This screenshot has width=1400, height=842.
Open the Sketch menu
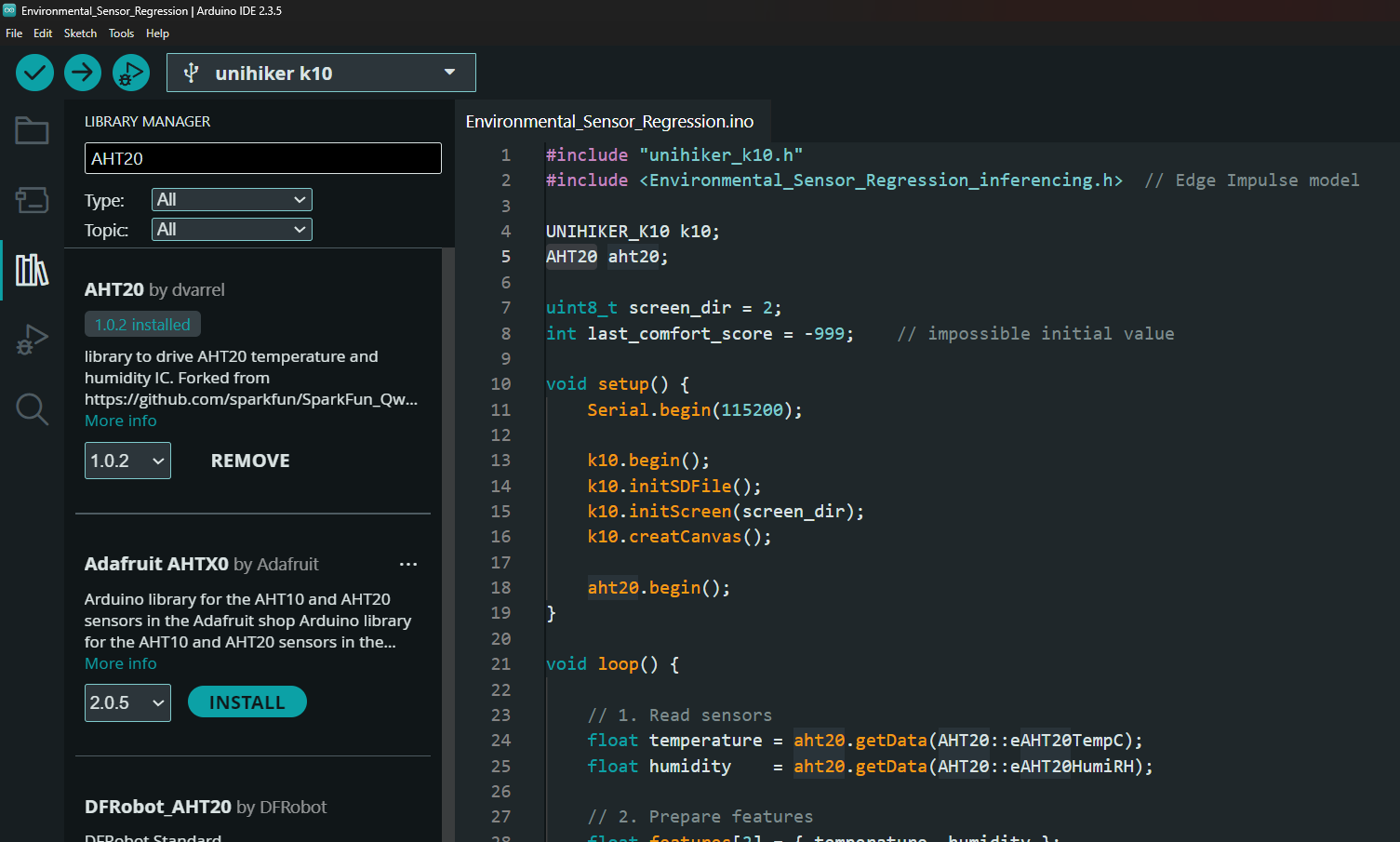click(80, 33)
